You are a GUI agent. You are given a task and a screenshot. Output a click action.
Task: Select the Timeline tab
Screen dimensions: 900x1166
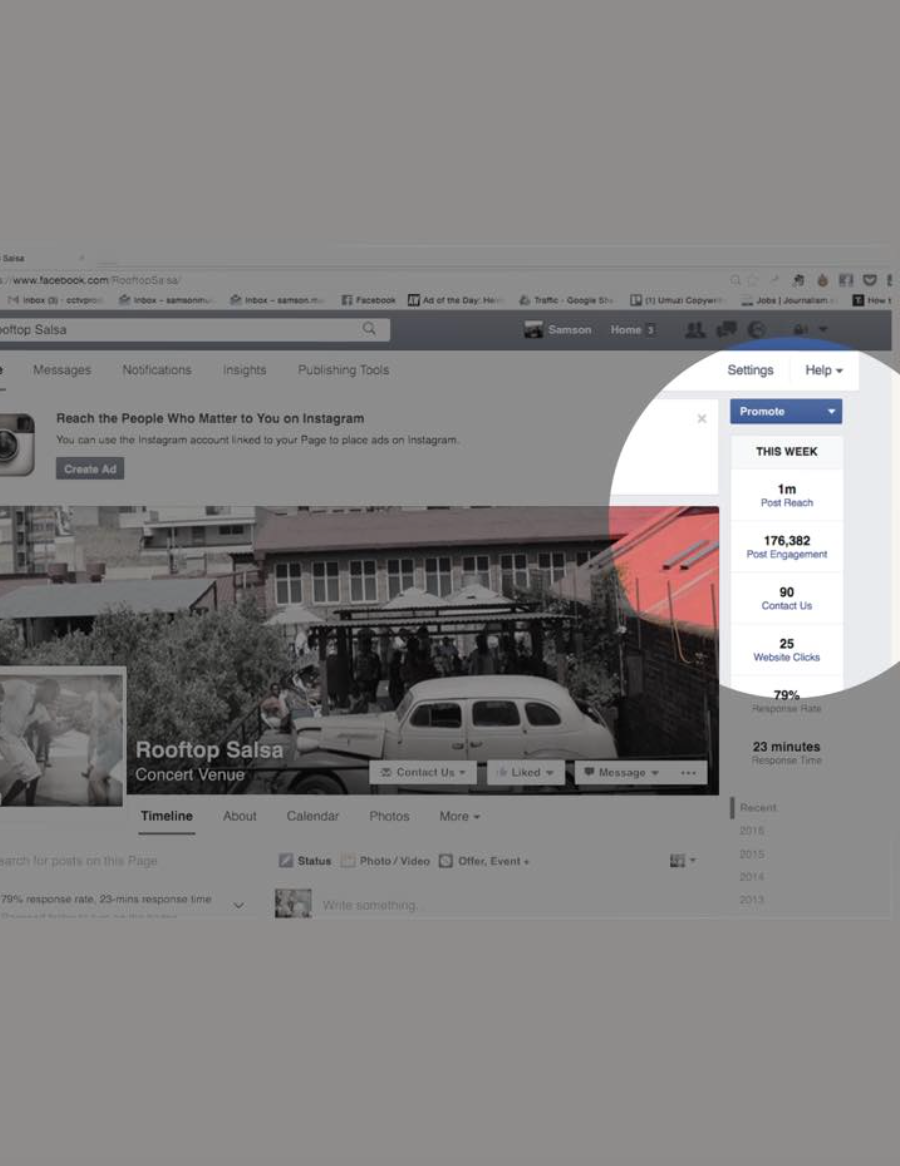(167, 816)
